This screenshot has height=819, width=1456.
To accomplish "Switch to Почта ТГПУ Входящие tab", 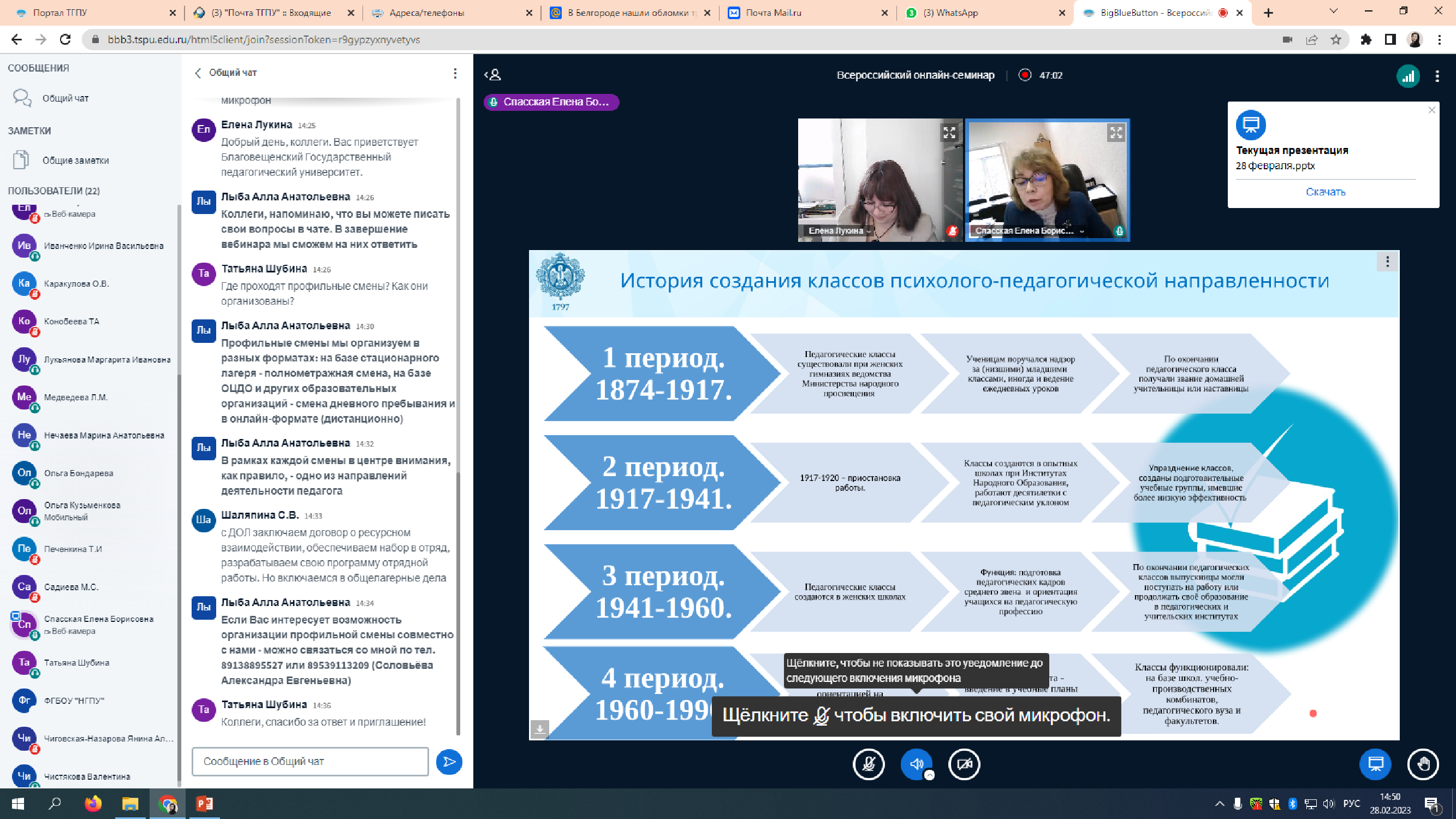I will 273,13.
